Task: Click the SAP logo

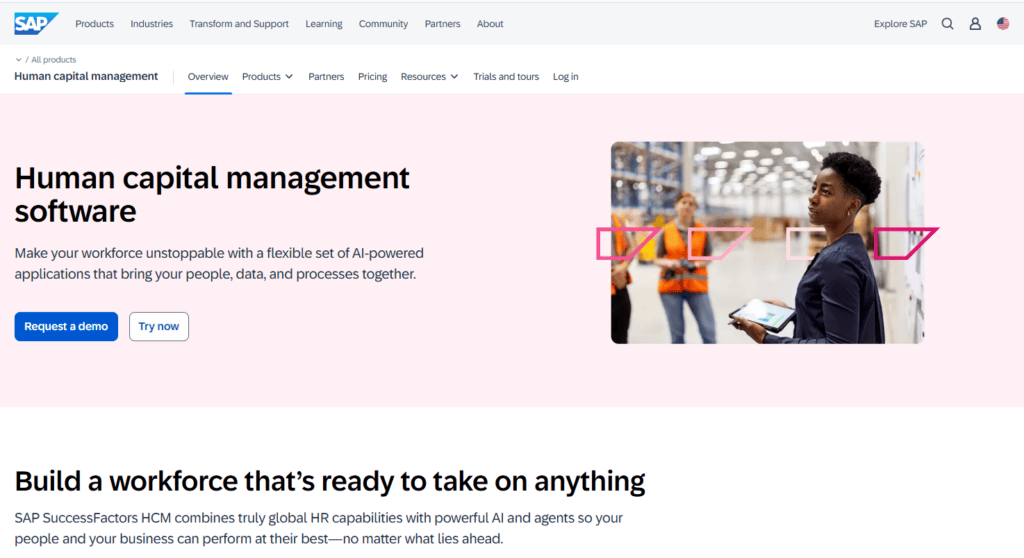Action: click(x=36, y=23)
